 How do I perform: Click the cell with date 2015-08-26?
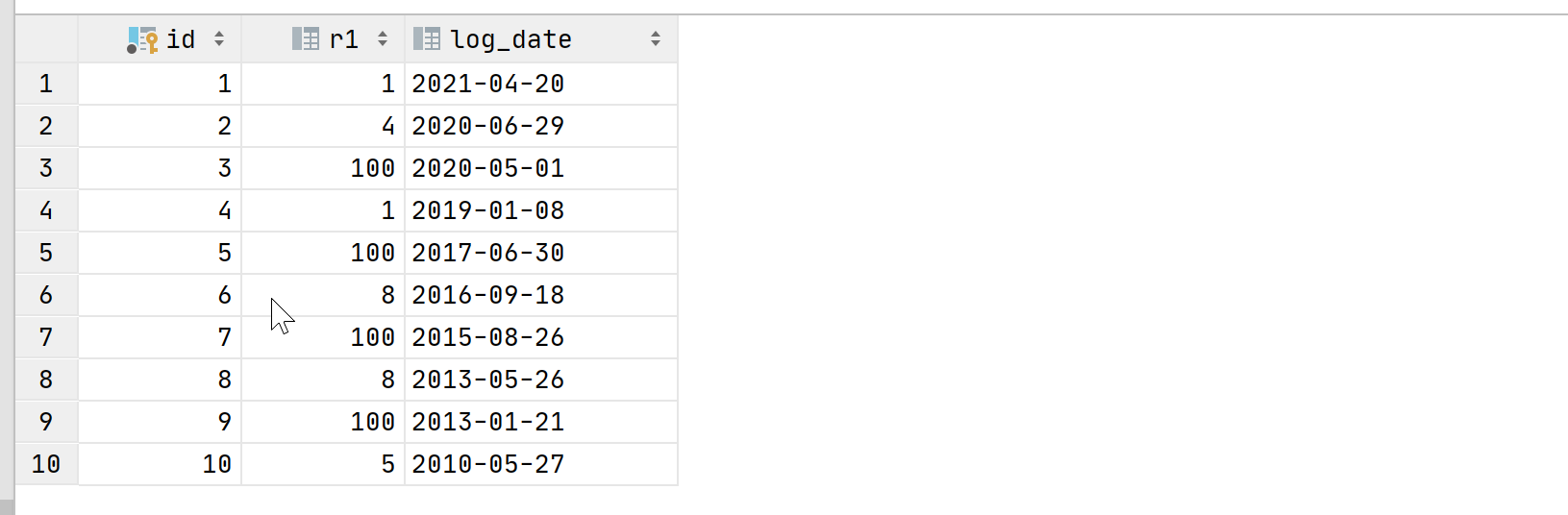click(541, 337)
